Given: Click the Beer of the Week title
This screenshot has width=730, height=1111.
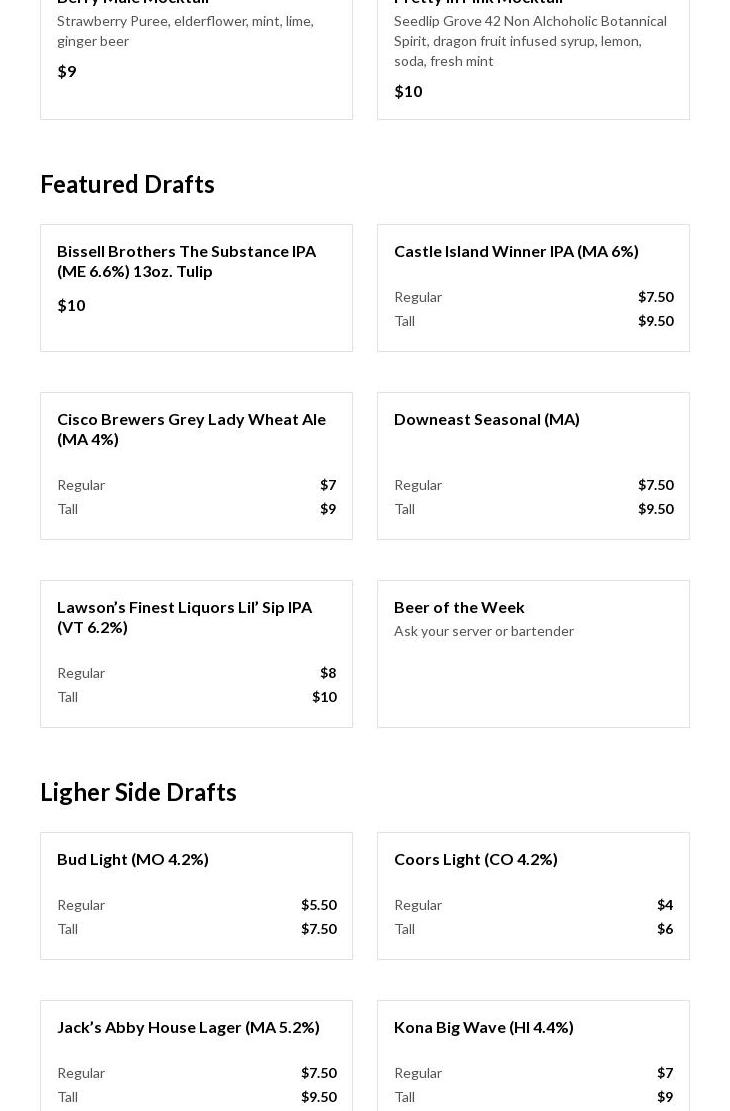Looking at the screenshot, I should [459, 607].
